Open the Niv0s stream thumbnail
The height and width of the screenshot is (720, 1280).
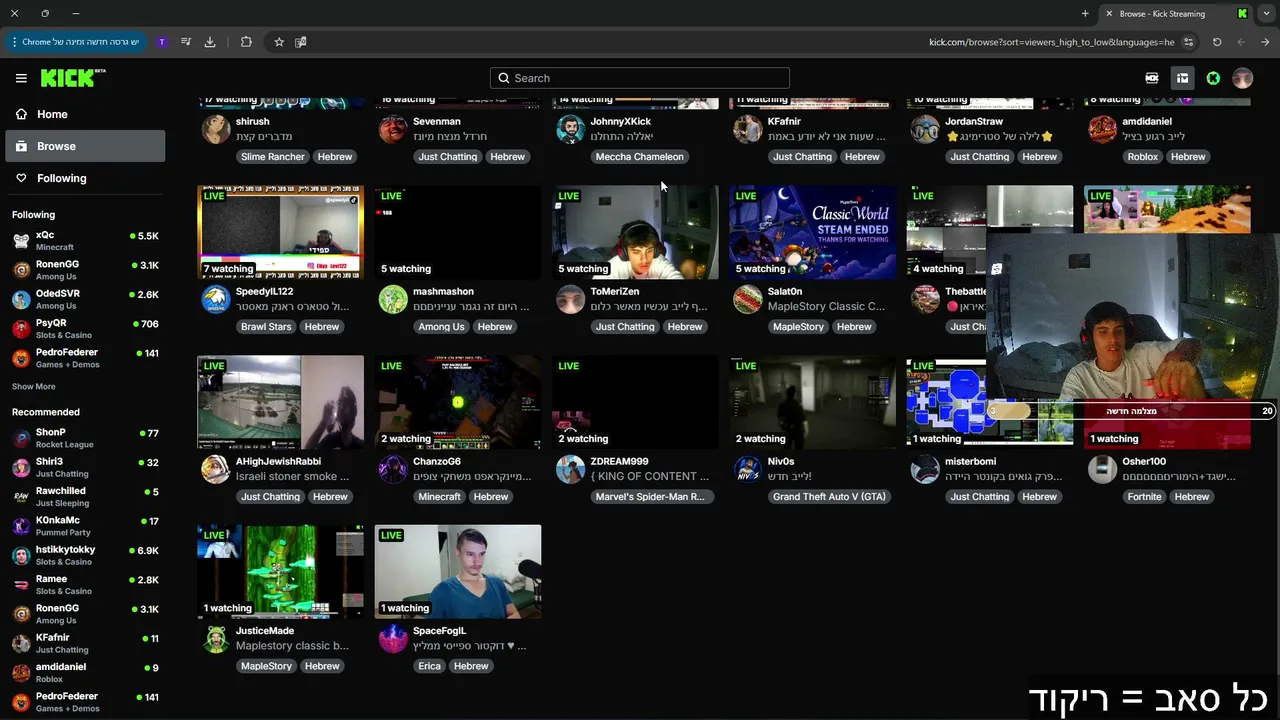click(813, 403)
